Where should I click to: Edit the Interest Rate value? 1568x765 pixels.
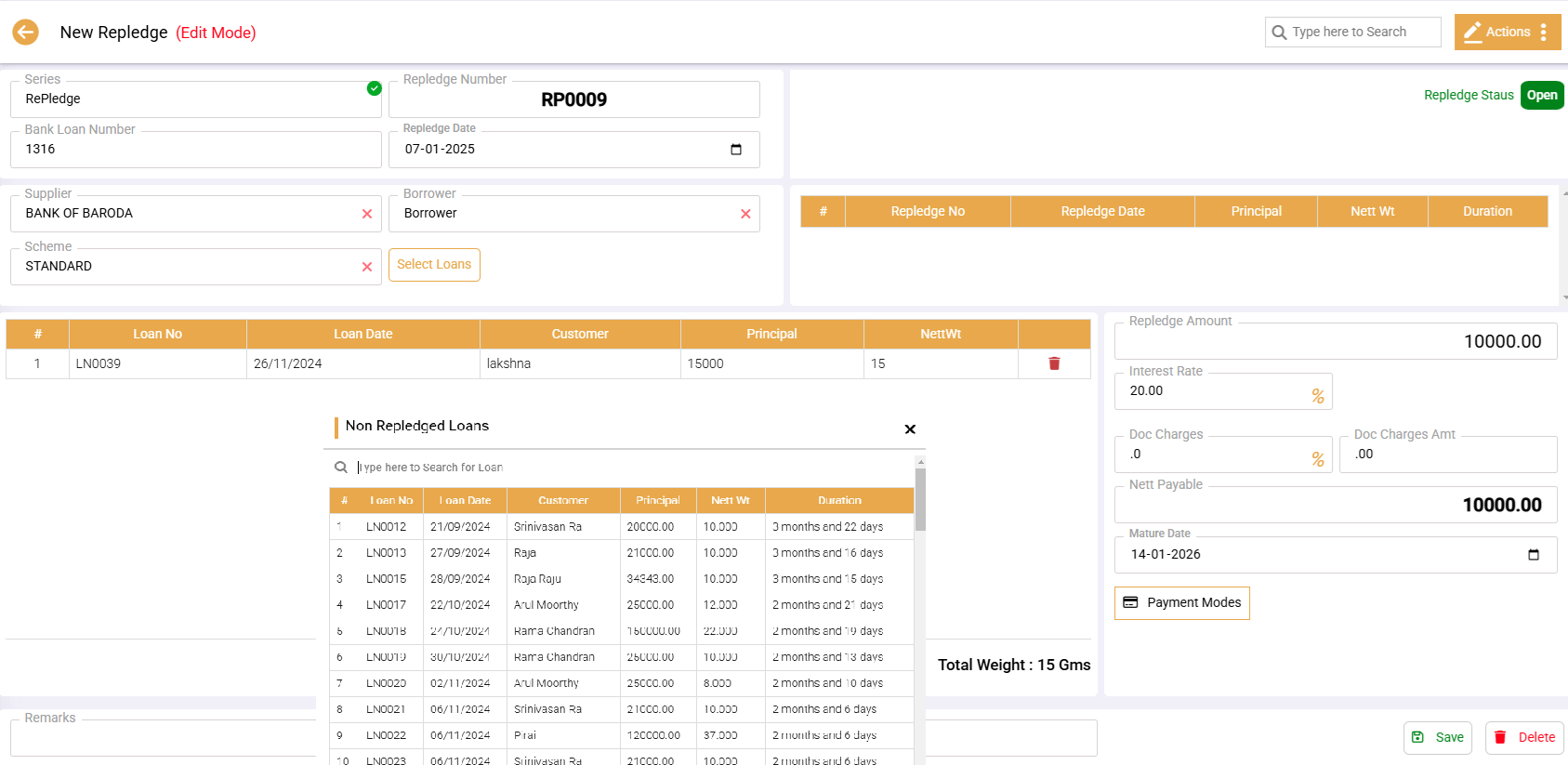click(x=1223, y=391)
